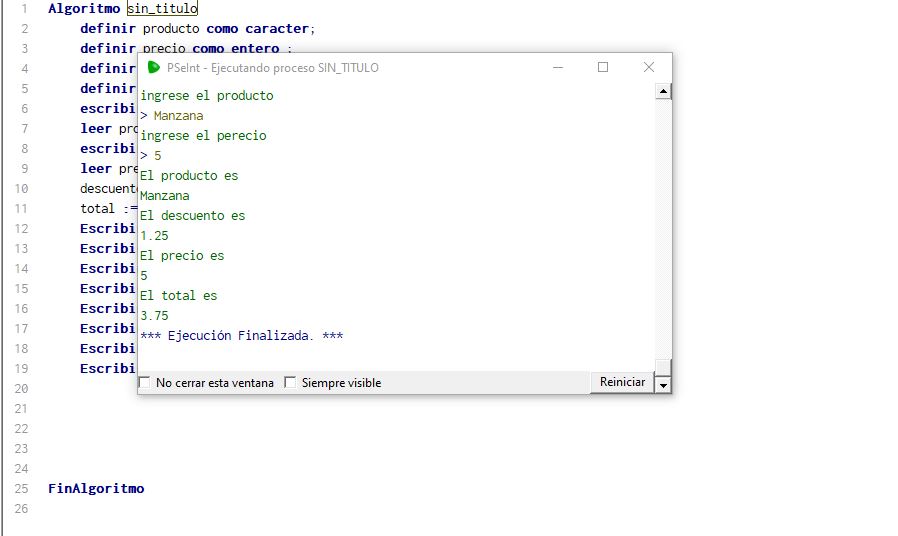The height and width of the screenshot is (536, 898).
Task: Maximize the PSeInt execution window
Action: (x=603, y=67)
